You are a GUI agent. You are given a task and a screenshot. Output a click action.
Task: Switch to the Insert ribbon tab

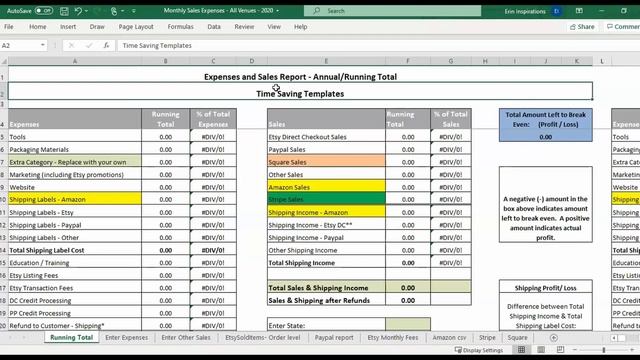68,27
